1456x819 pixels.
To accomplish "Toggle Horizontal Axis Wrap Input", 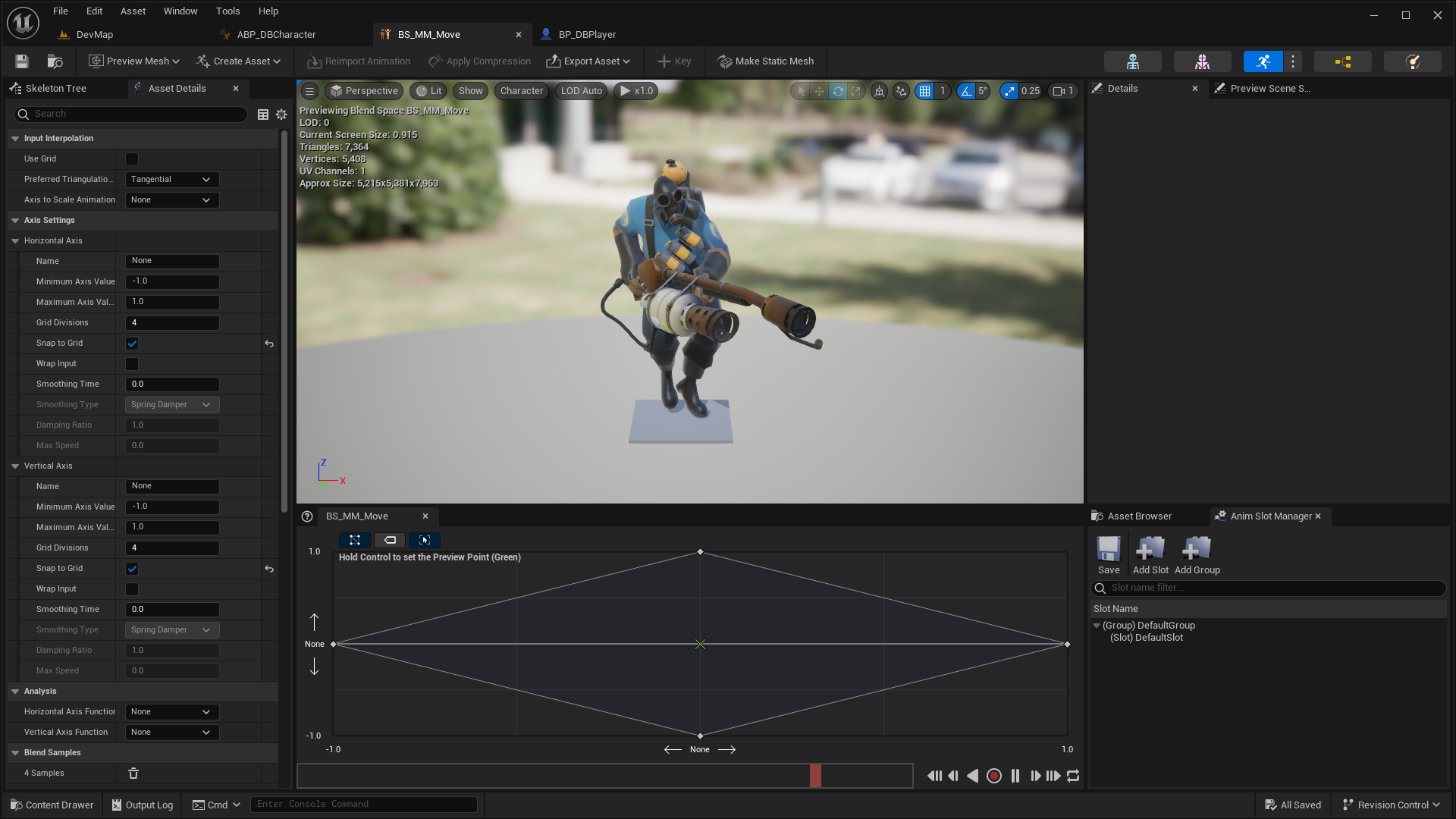I will point(132,364).
